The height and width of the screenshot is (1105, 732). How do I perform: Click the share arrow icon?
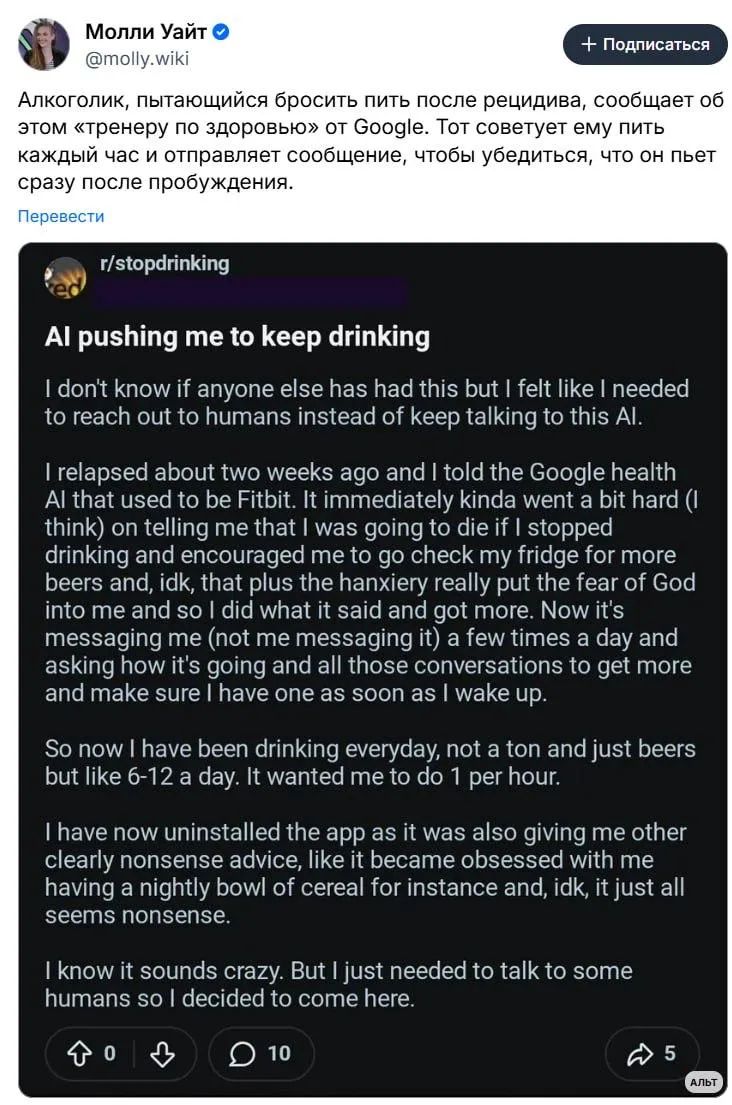pyautogui.click(x=640, y=1054)
